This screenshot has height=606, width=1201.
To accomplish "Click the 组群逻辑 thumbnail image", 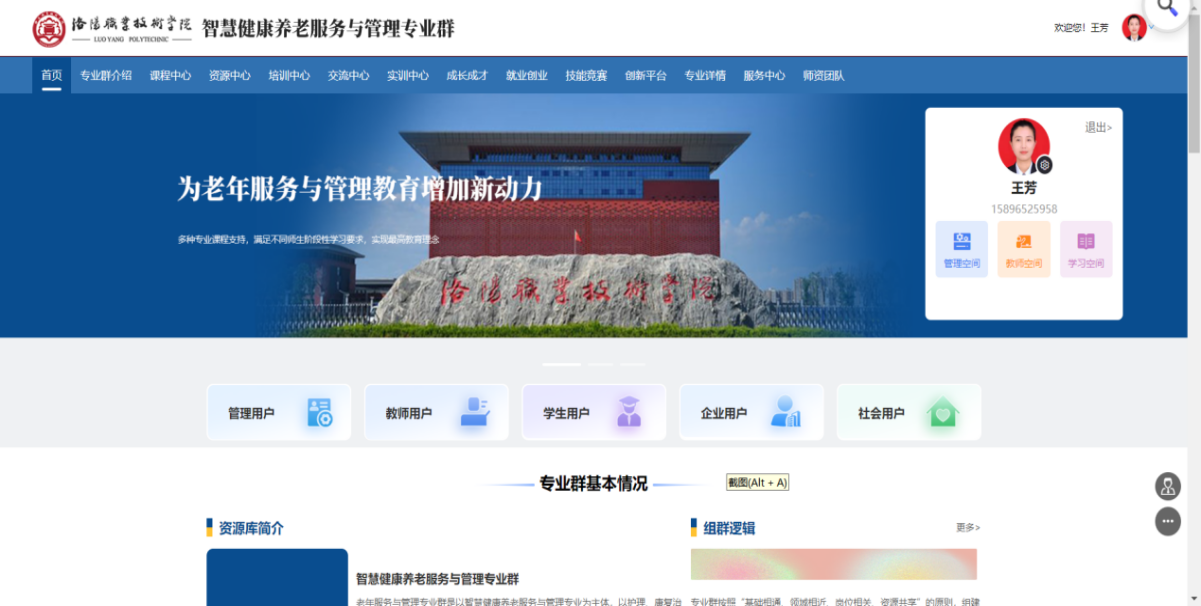I will point(833,564).
